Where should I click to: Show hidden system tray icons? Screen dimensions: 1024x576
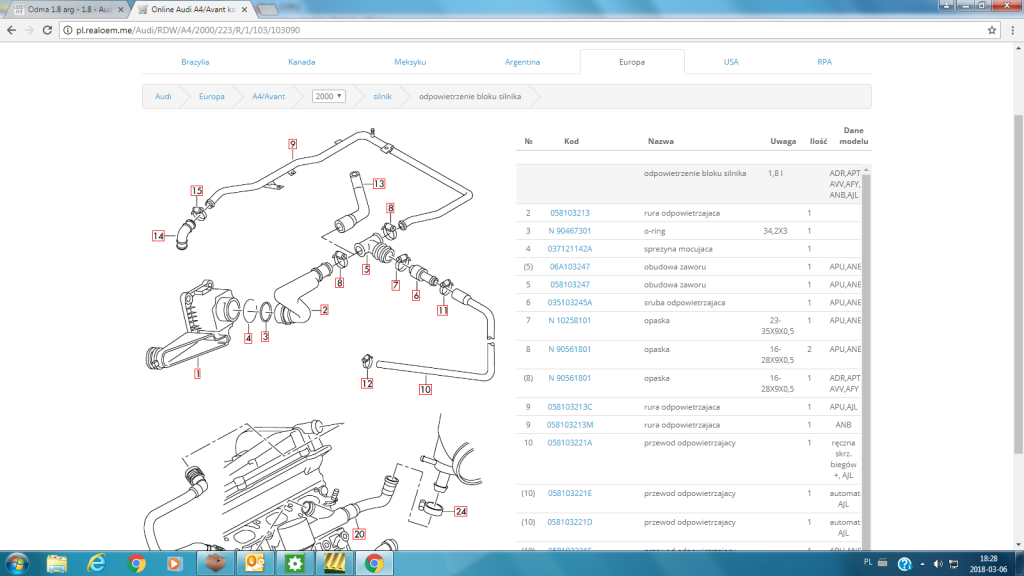coord(922,564)
